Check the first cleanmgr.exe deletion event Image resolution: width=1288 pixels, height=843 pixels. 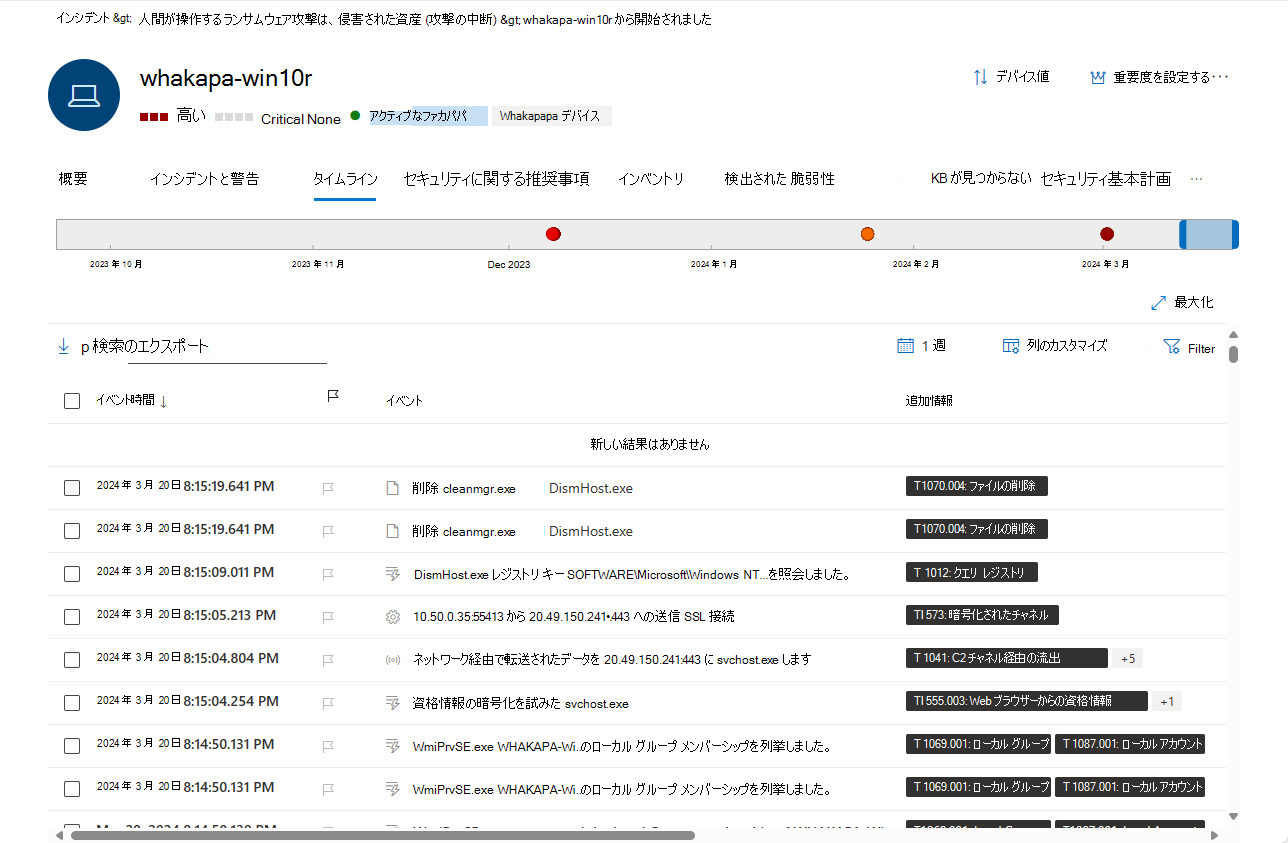(72, 488)
